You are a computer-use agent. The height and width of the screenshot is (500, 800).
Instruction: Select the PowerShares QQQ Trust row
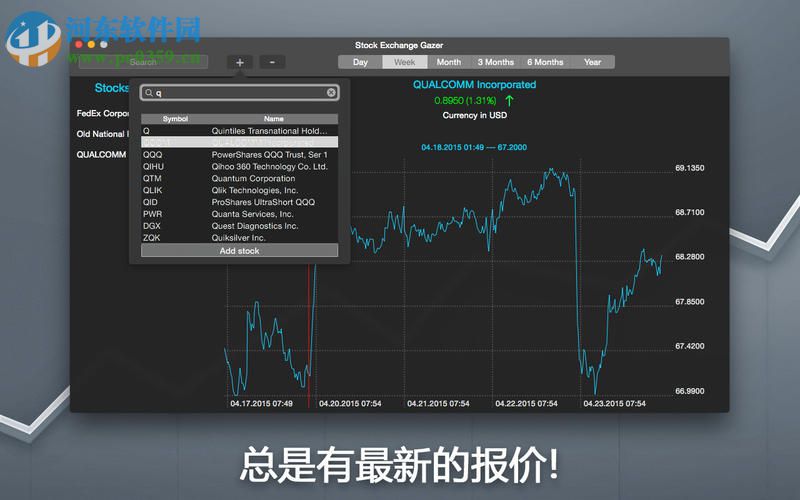click(239, 155)
